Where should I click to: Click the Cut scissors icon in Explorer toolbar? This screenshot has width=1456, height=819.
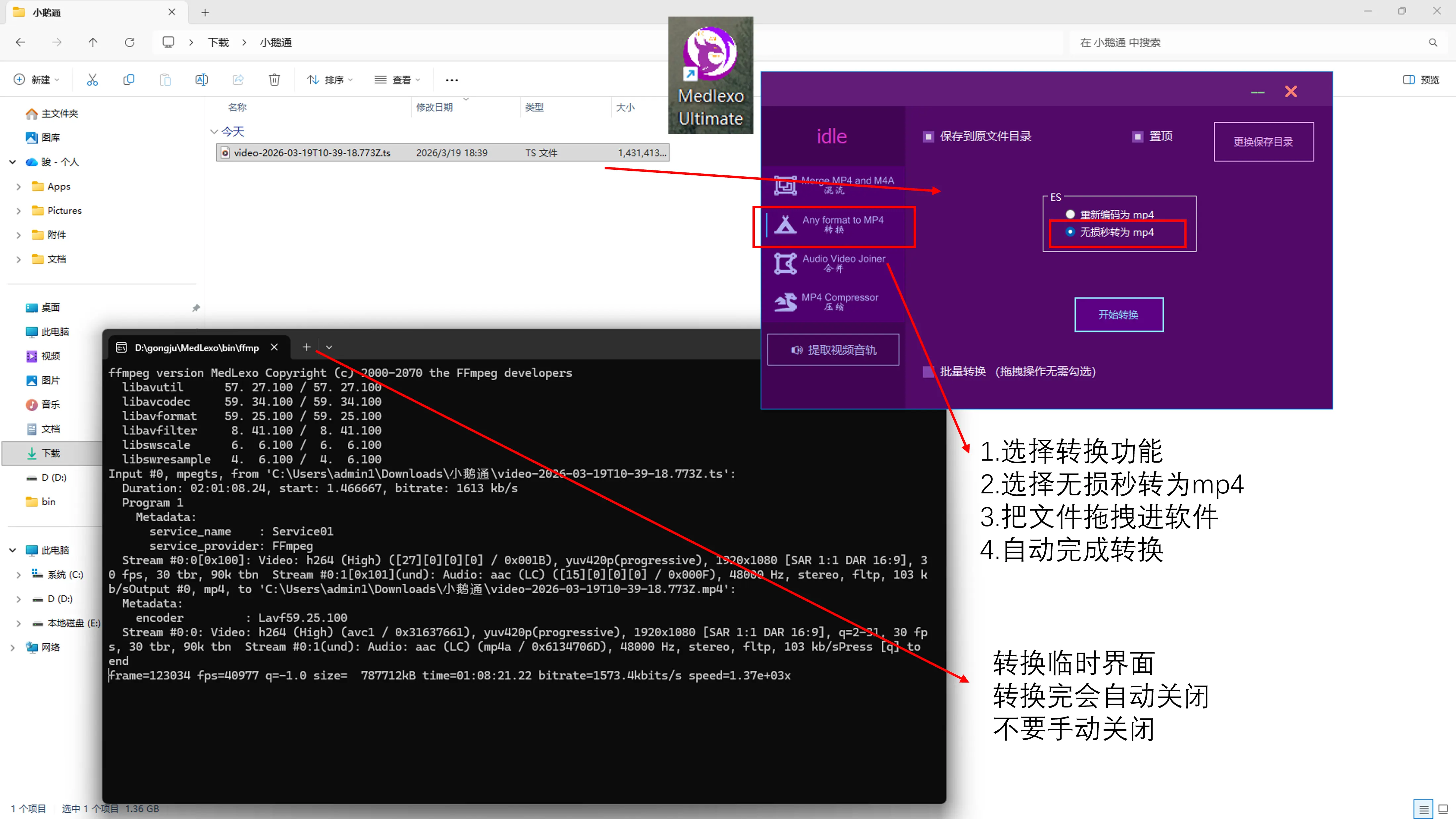click(x=92, y=80)
